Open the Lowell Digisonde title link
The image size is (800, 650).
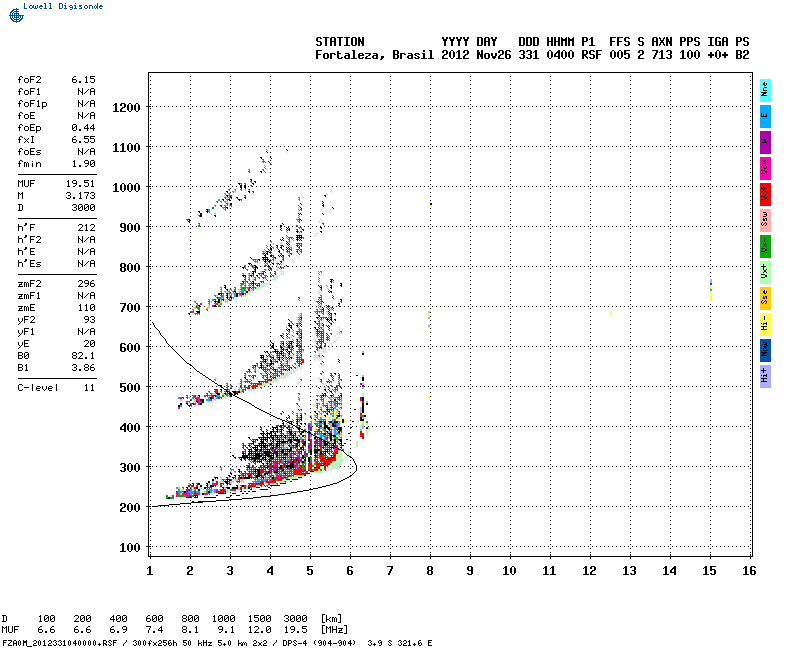click(63, 6)
